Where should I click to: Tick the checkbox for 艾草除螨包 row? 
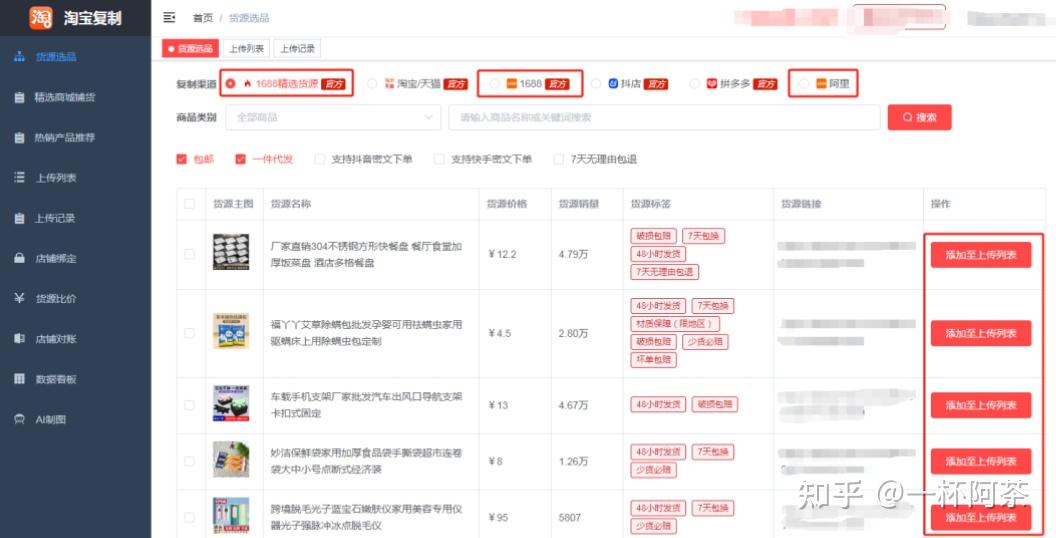(189, 333)
